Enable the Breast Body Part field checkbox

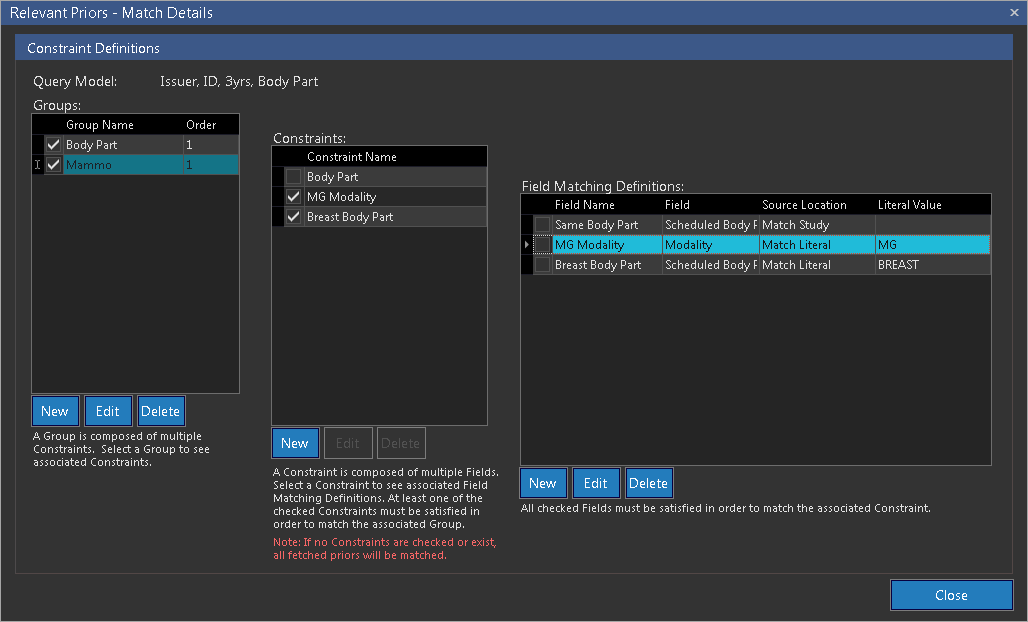542,265
